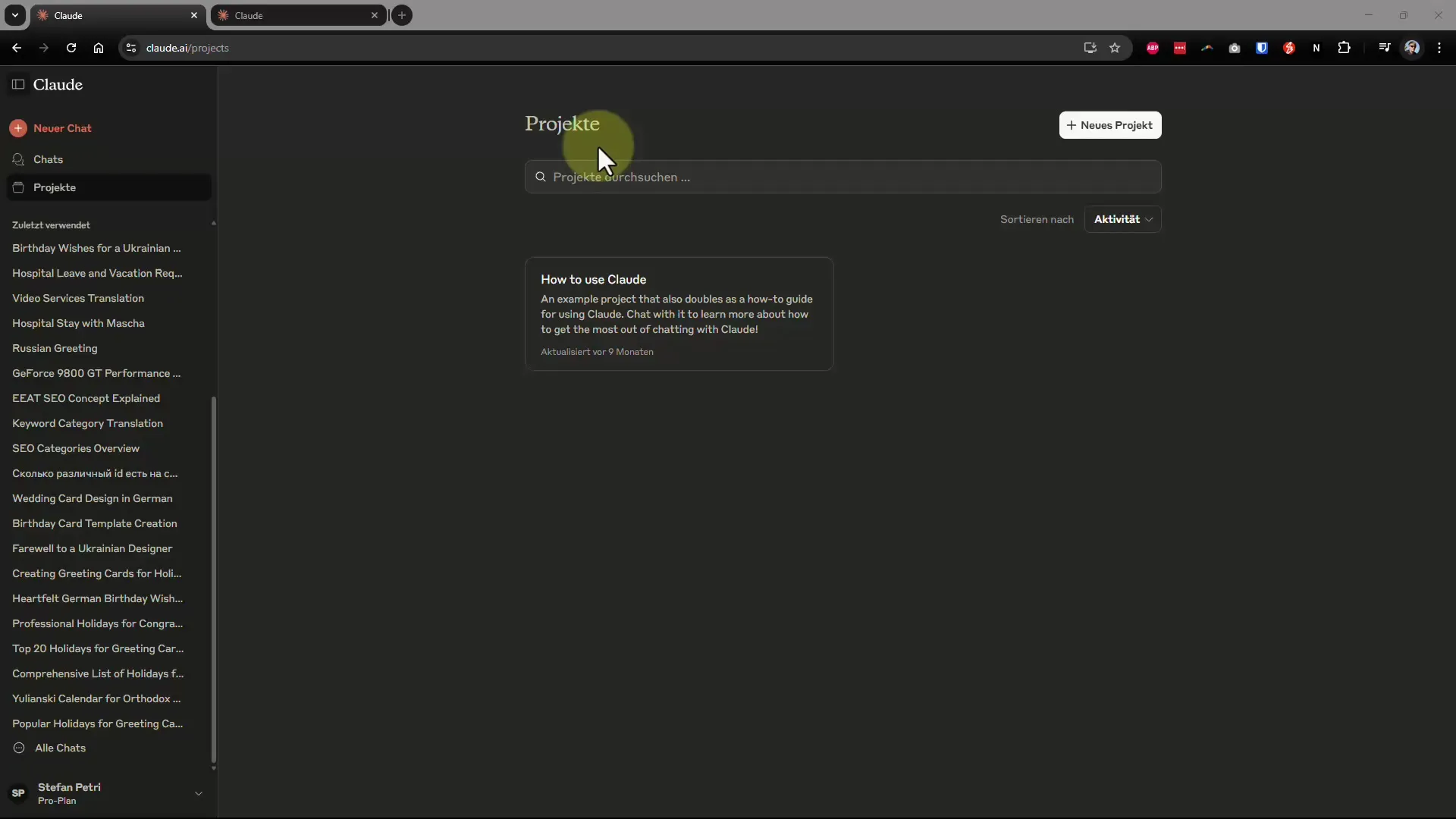Select Keyword Category Translation chat
Viewport: 1456px width, 819px height.
[x=87, y=423]
